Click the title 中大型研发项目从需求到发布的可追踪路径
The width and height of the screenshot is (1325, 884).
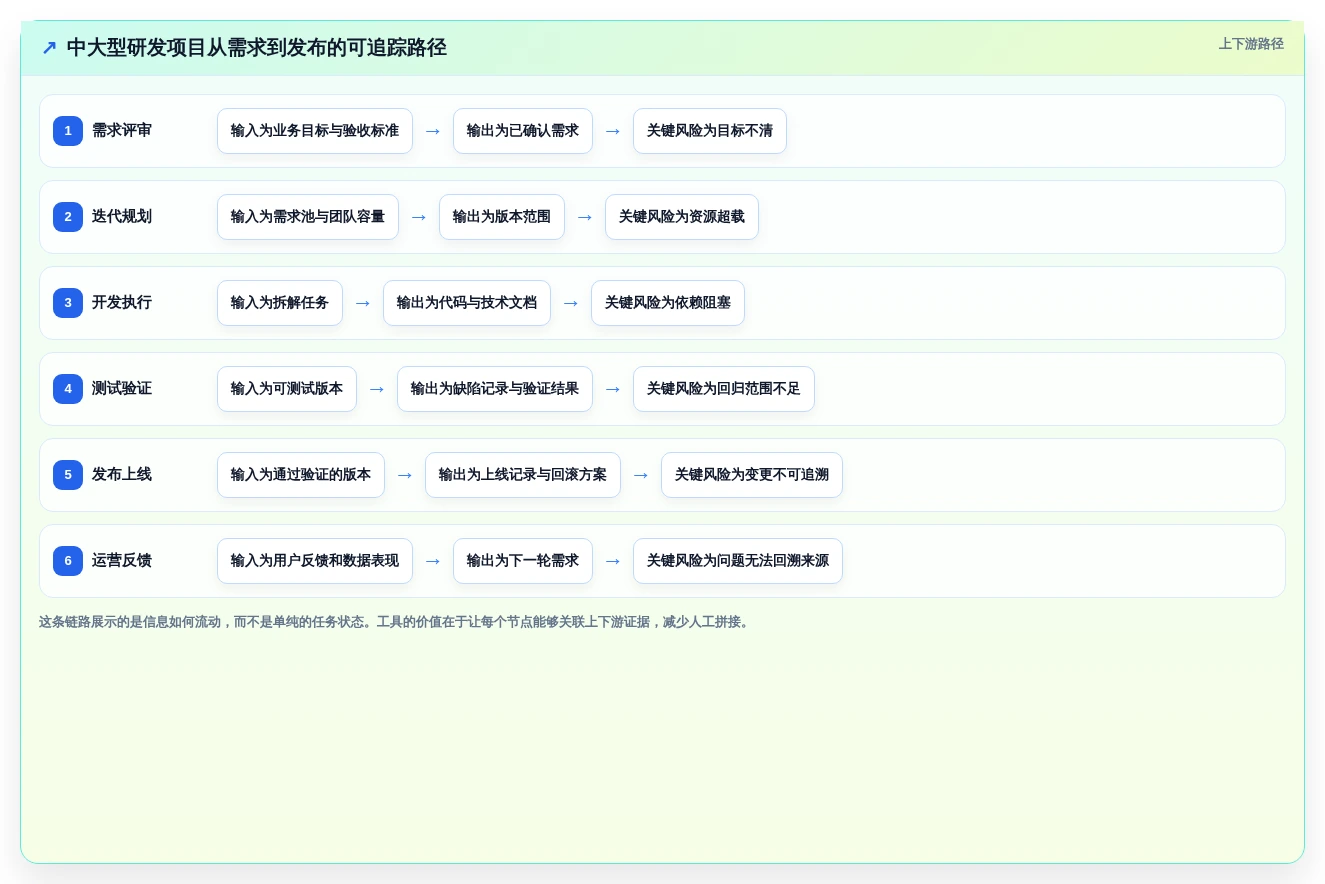(256, 48)
